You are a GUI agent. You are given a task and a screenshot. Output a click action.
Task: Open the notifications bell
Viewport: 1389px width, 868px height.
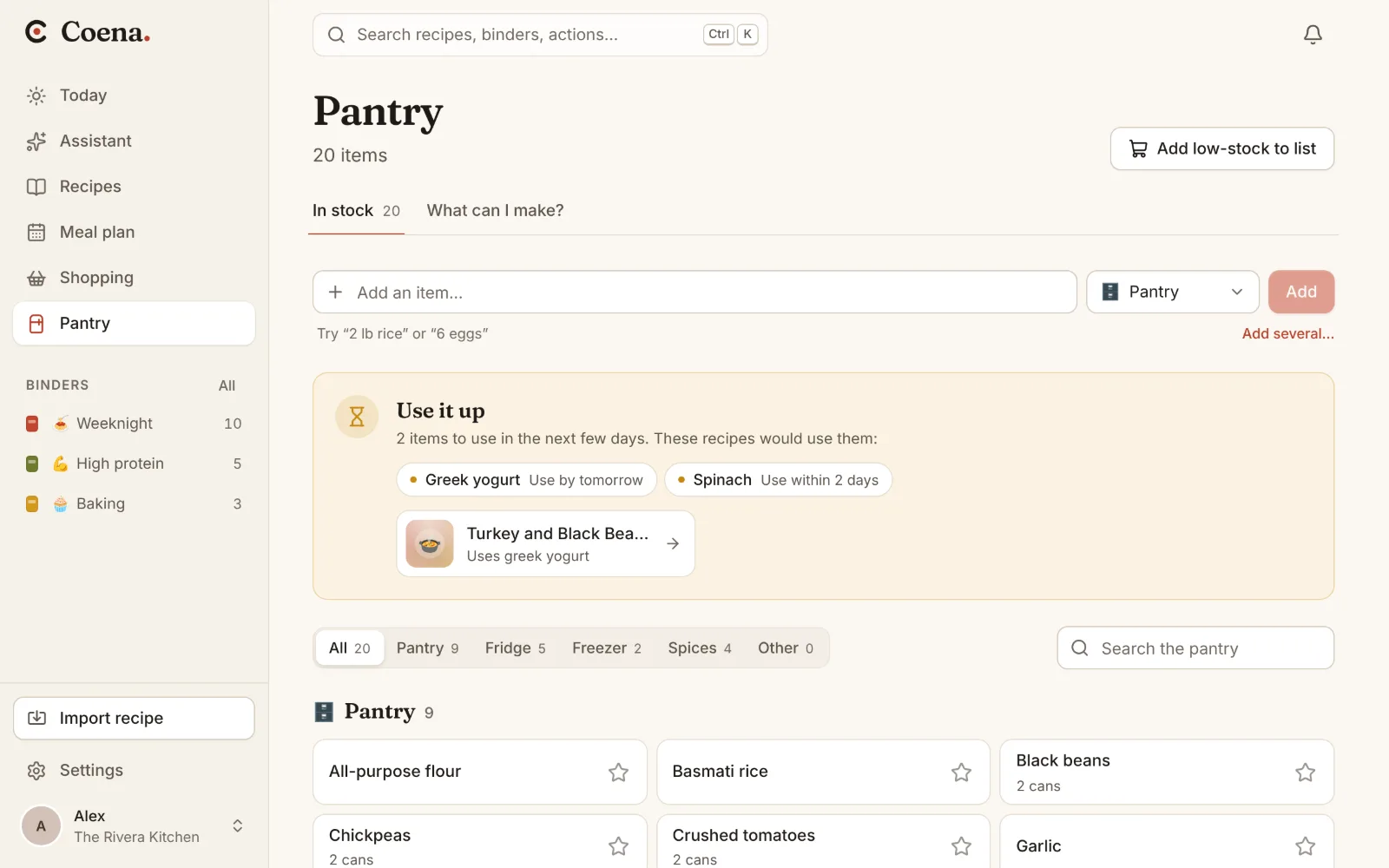click(x=1313, y=35)
